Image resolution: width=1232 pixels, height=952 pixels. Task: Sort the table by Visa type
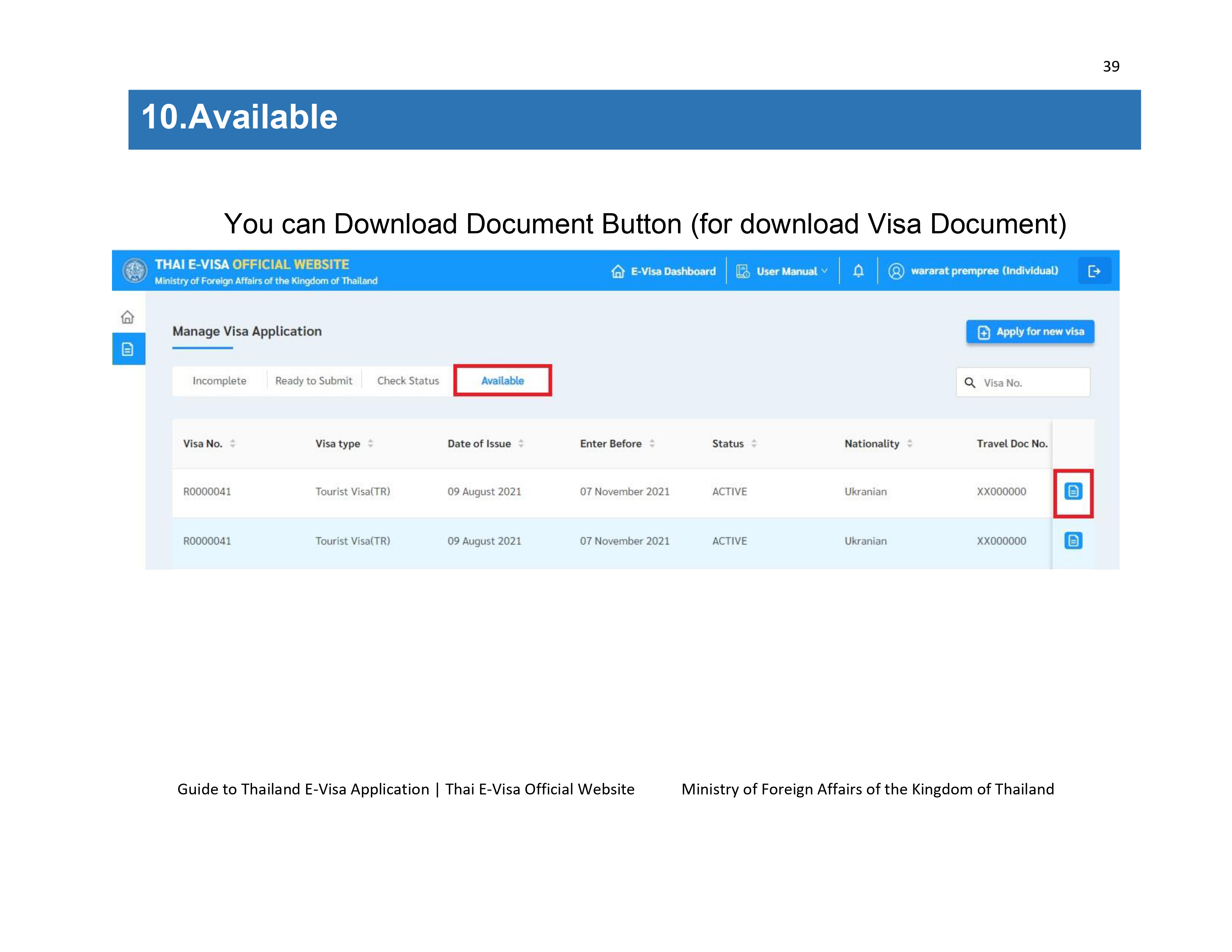coord(370,443)
